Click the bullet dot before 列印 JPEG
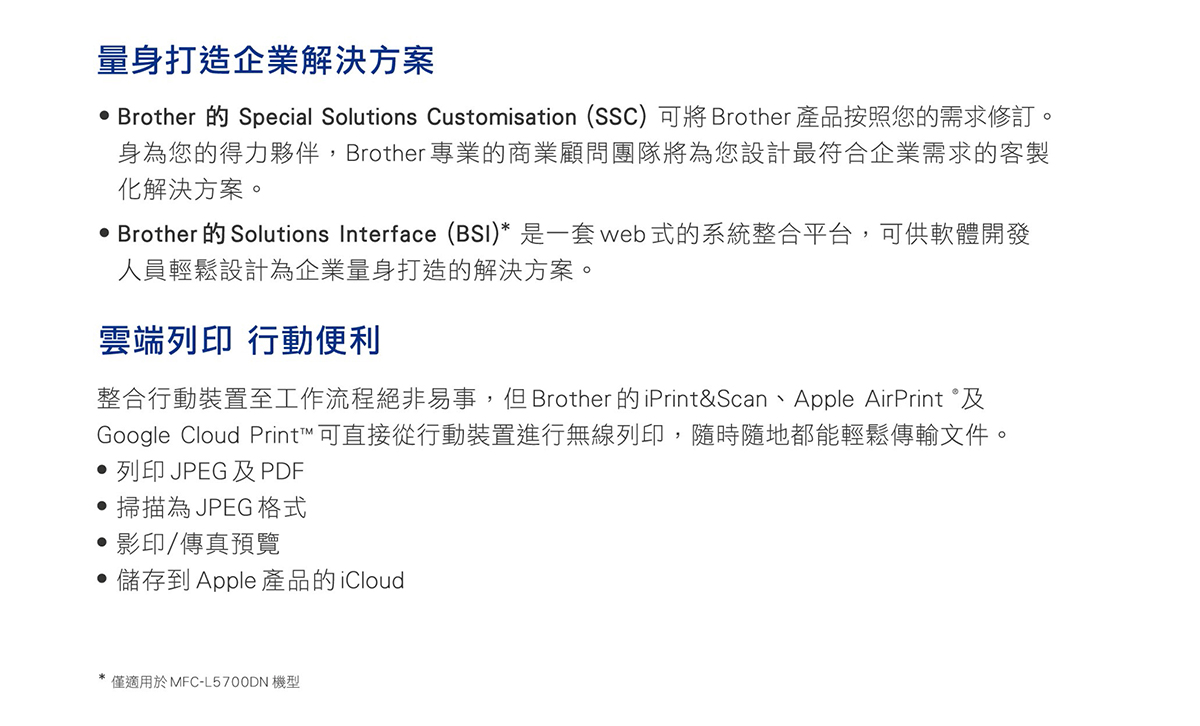Screen dimensions: 1200x726 click(103, 471)
